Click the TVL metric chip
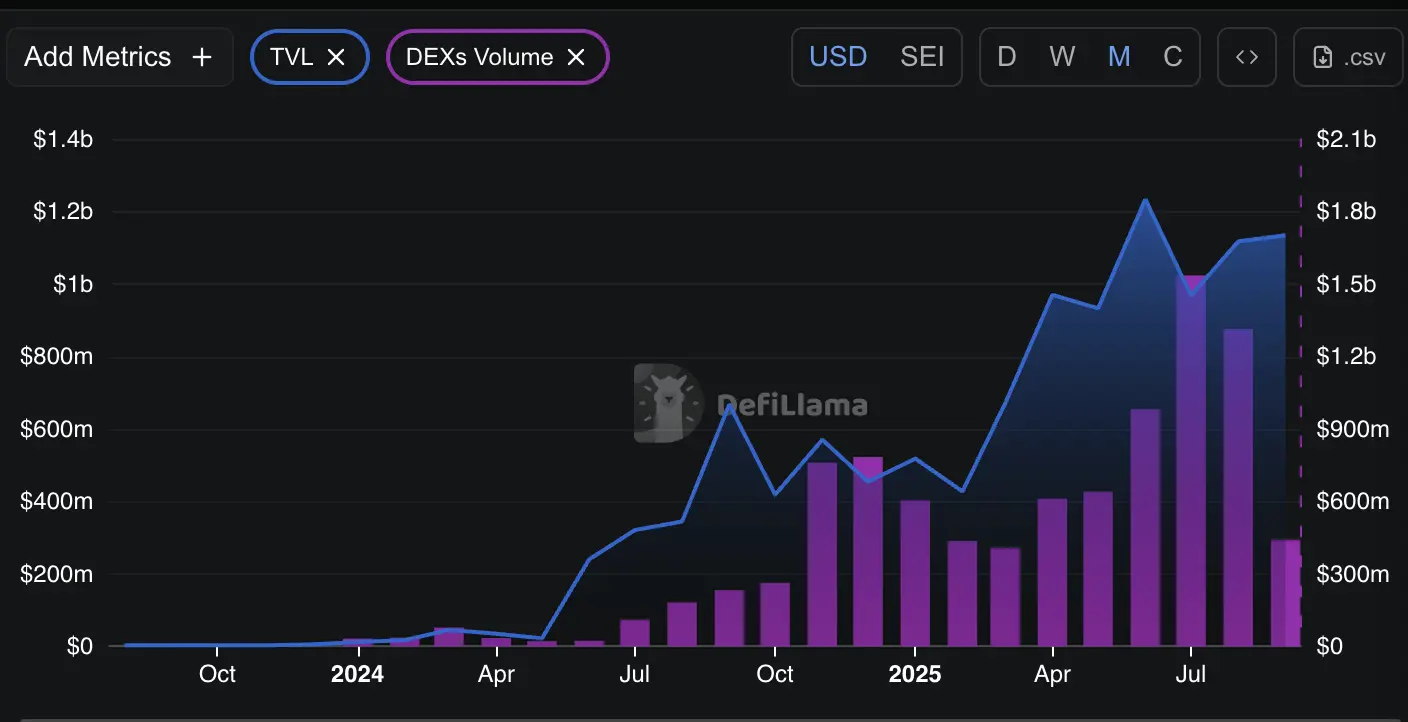 click(291, 57)
